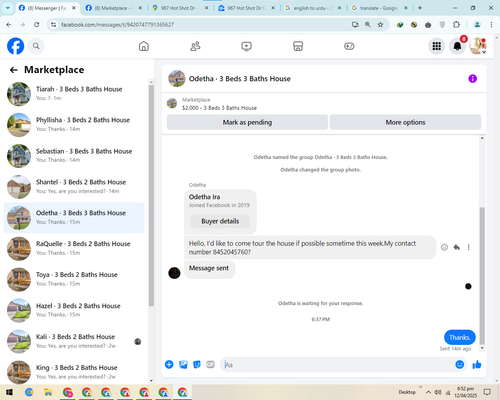Open Buyer details for Odetha Ira
Image resolution: width=500 pixels, height=400 pixels.
point(220,221)
